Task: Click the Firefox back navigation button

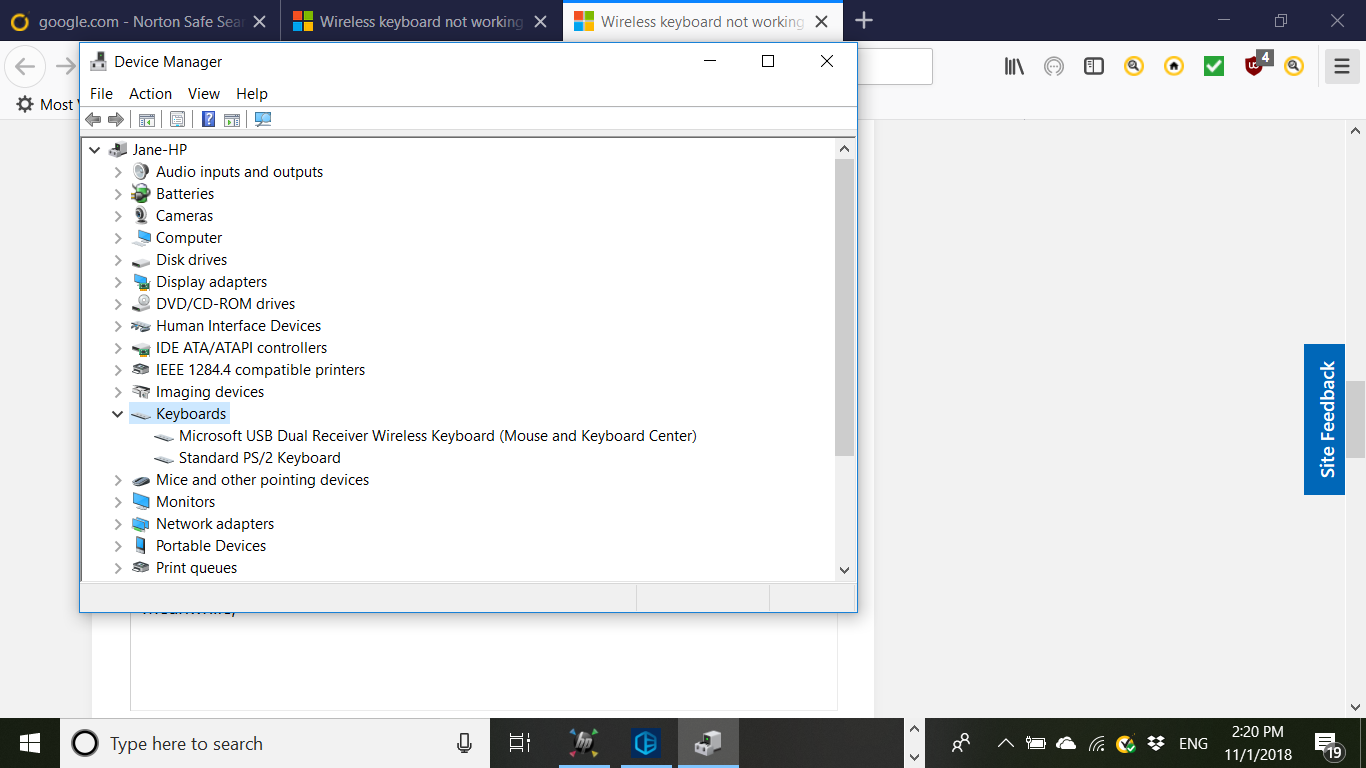Action: (x=25, y=67)
